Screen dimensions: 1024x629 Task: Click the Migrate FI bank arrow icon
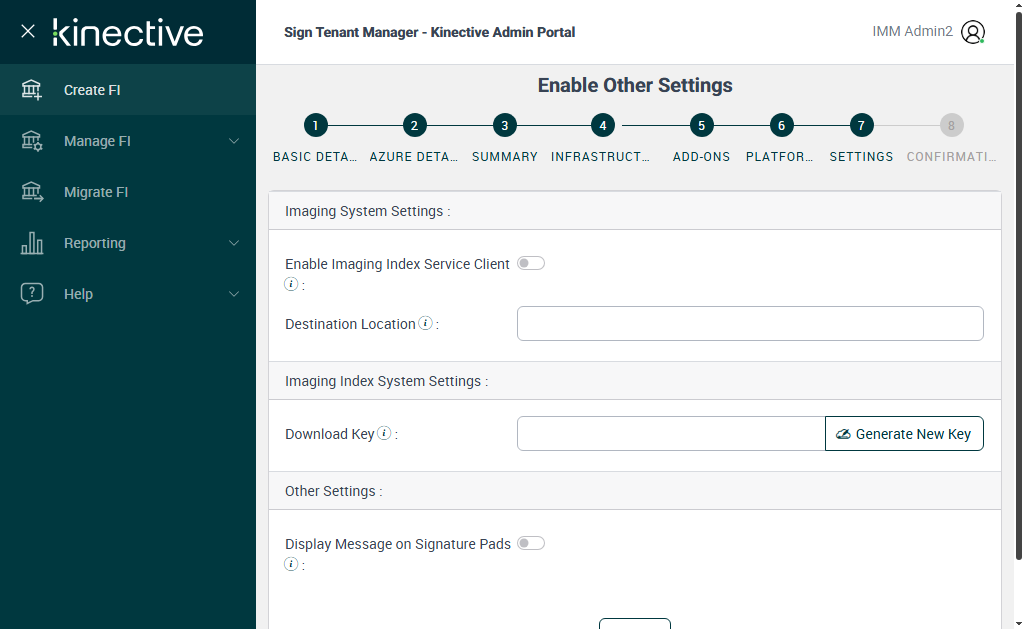[32, 191]
